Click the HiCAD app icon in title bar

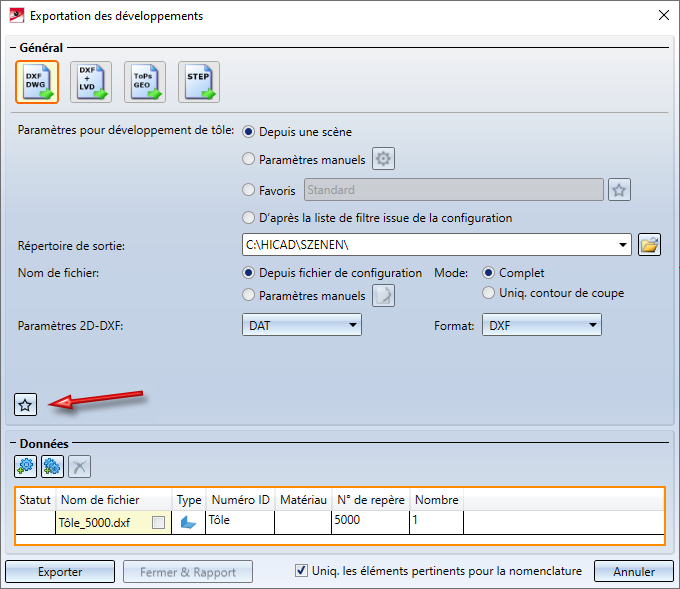pos(16,16)
